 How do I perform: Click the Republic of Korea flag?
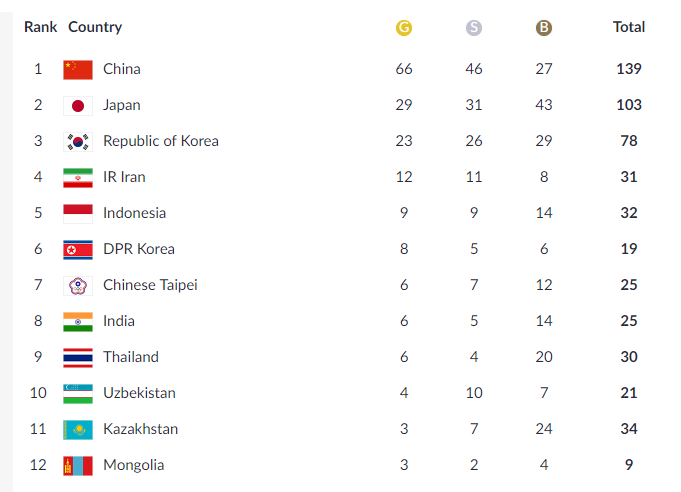click(x=78, y=142)
